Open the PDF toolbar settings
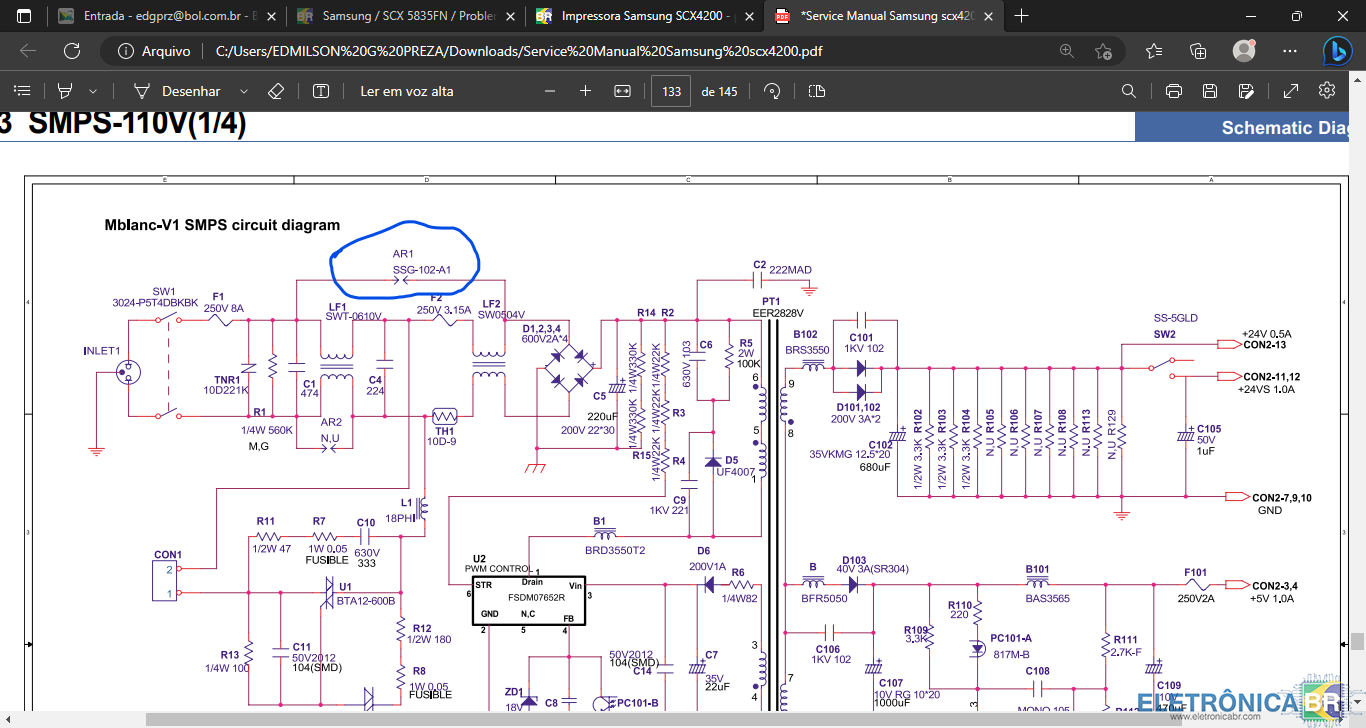Image resolution: width=1366 pixels, height=728 pixels. pyautogui.click(x=1327, y=91)
